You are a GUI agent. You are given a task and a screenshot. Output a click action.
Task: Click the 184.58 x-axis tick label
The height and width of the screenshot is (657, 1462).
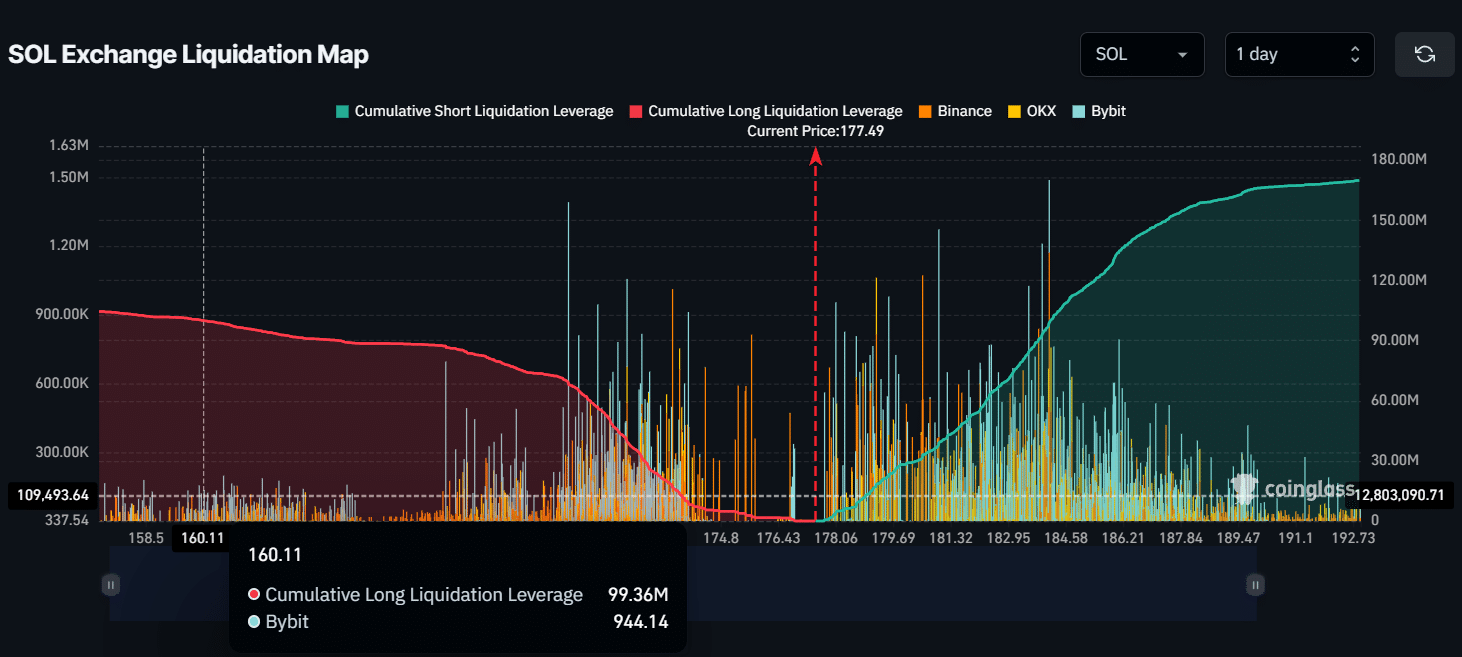[x=1065, y=538]
